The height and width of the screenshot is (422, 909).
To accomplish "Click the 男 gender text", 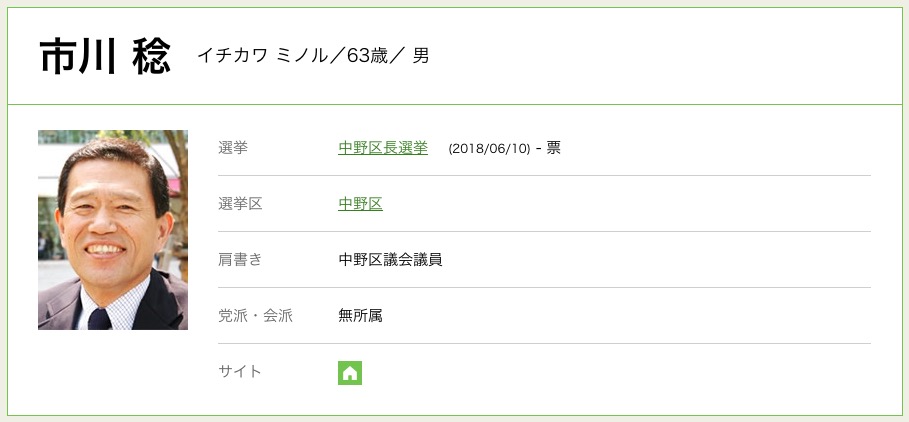I will click(421, 56).
